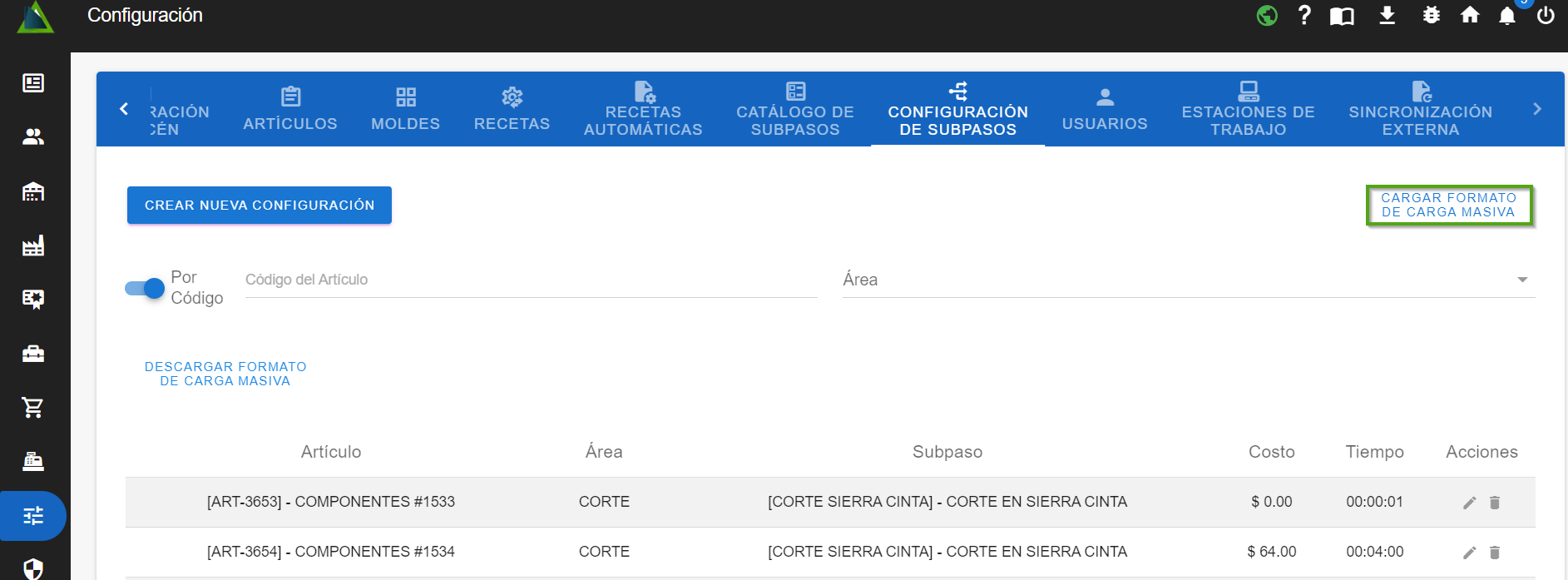Click the globe language icon
The width and height of the screenshot is (1568, 580).
tap(1266, 16)
